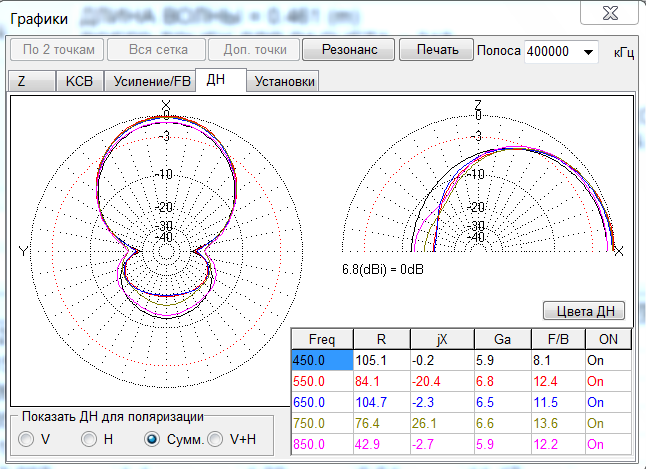Click the Резонанс button
This screenshot has width=646, height=469.
[348, 50]
